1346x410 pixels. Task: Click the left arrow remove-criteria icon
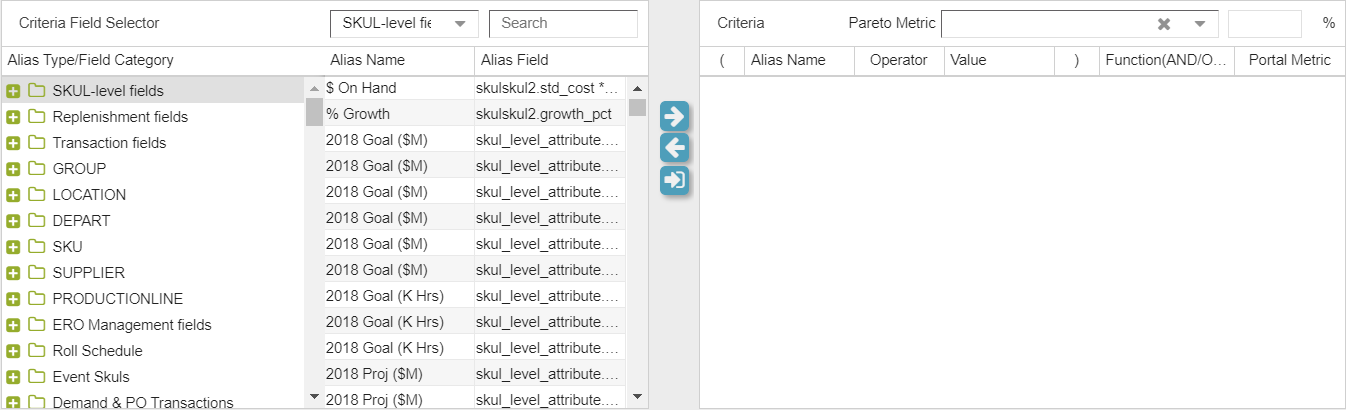pyautogui.click(x=675, y=149)
